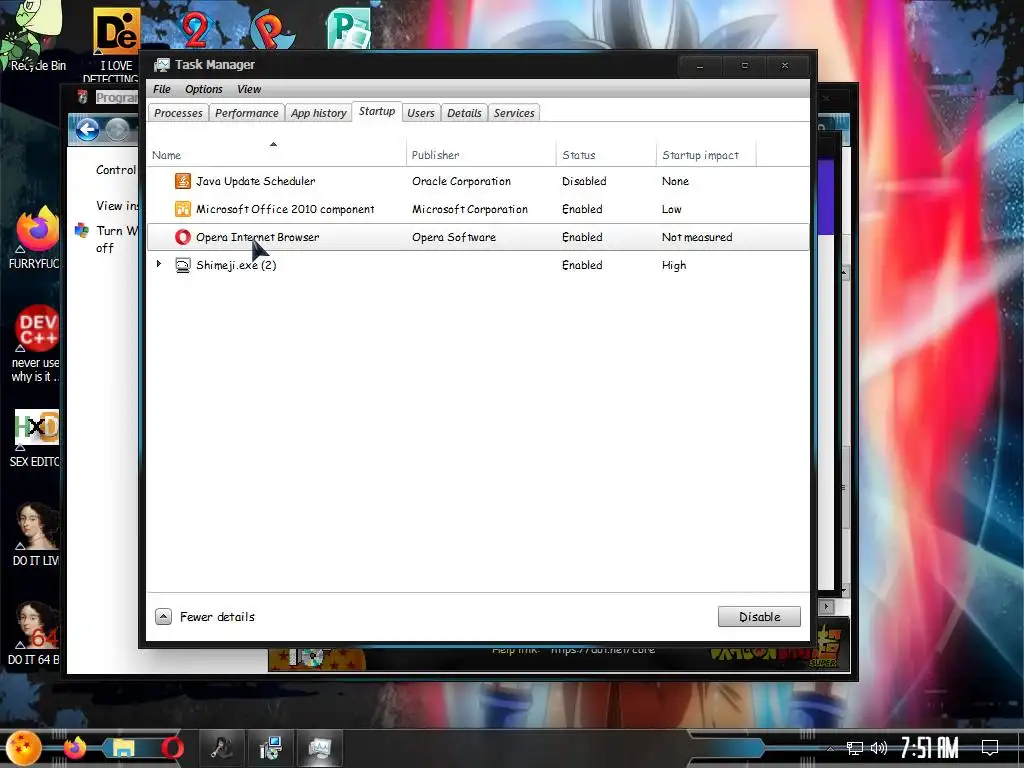Screen dimensions: 1024x768
Task: Show hidden tray icons arrow
Action: (830, 748)
